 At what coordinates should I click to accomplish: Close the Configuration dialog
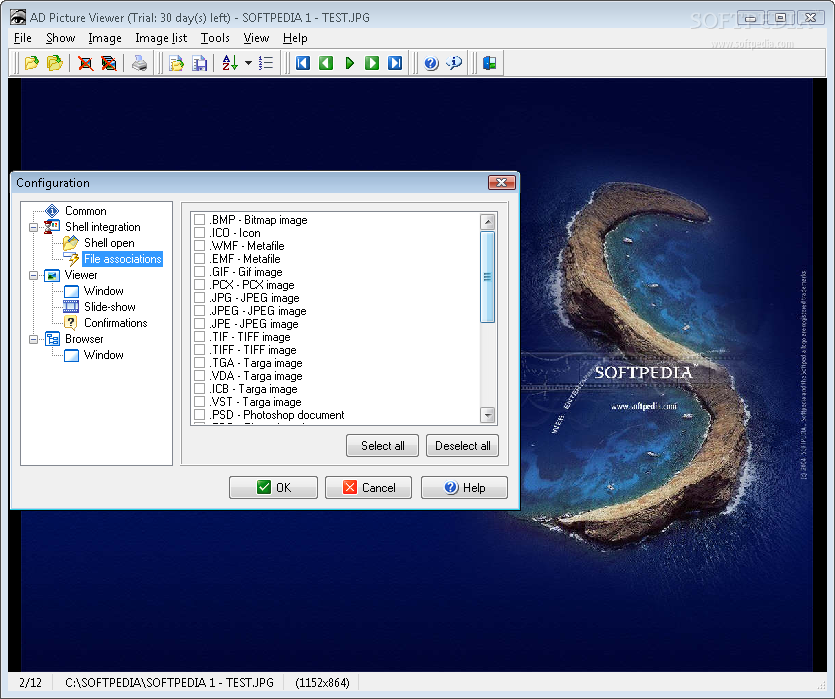[x=502, y=183]
